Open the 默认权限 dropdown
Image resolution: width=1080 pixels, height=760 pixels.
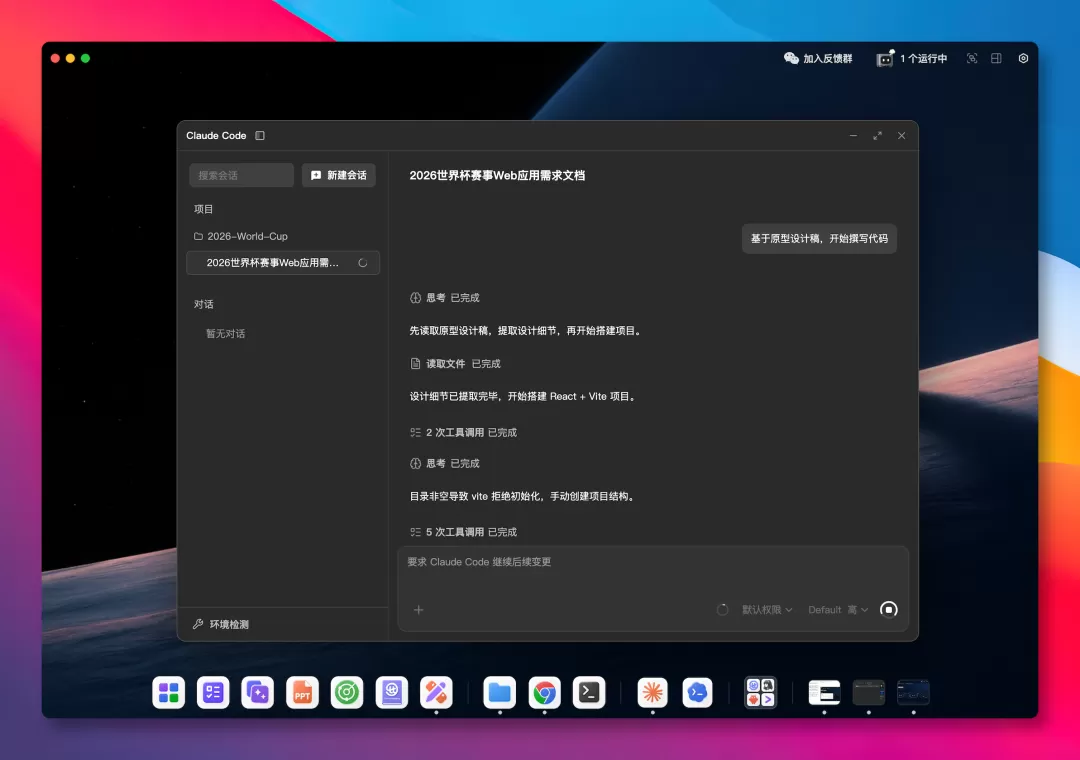click(x=767, y=610)
